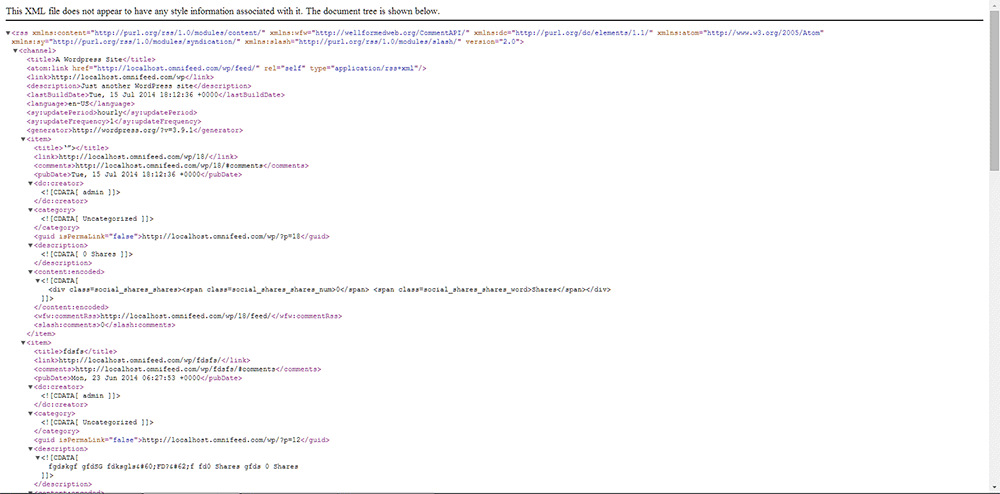Click the closing </content:encoded> tag
This screenshot has height=494, width=1000.
pyautogui.click(x=69, y=307)
